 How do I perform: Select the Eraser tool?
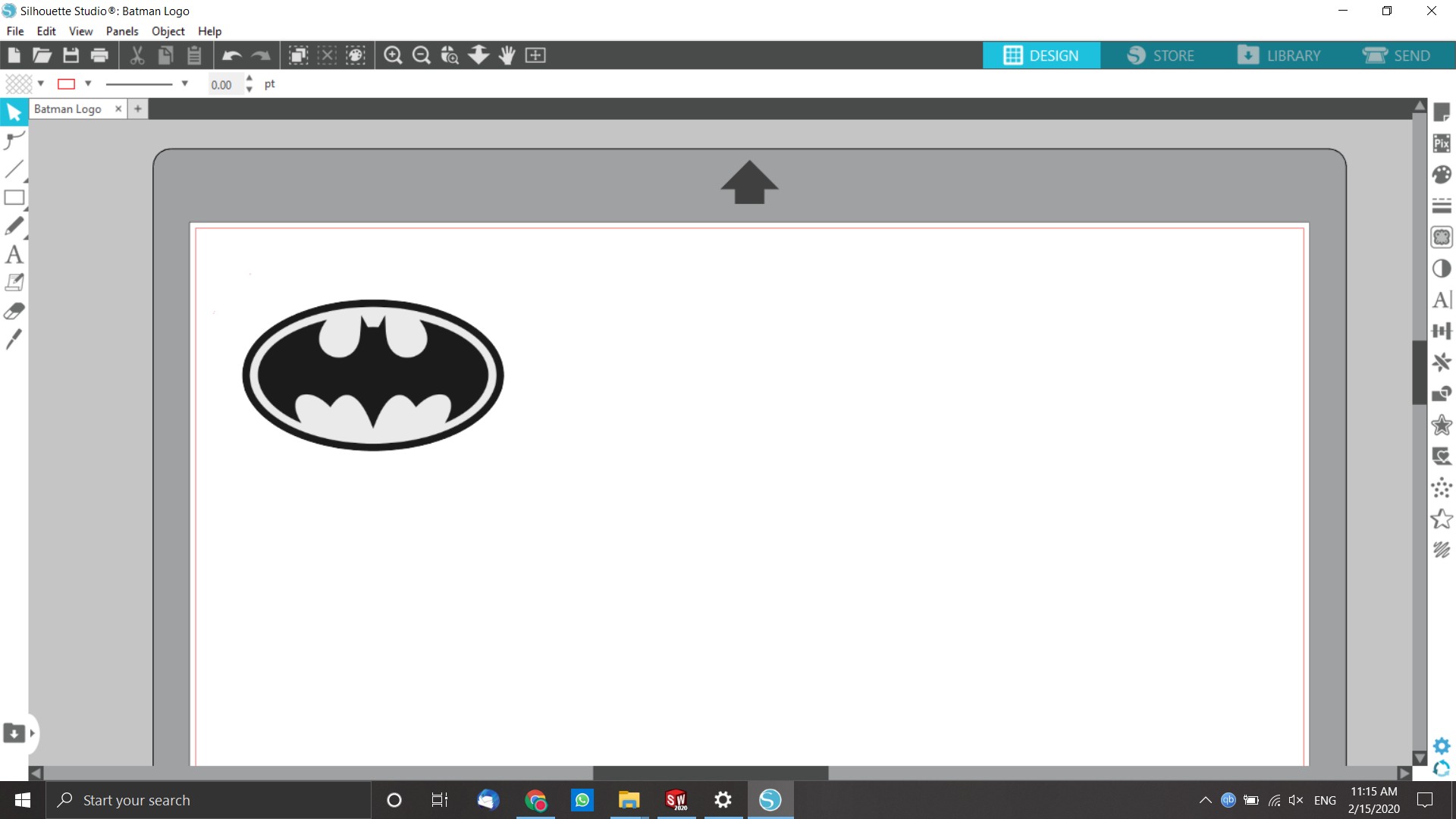coord(14,312)
